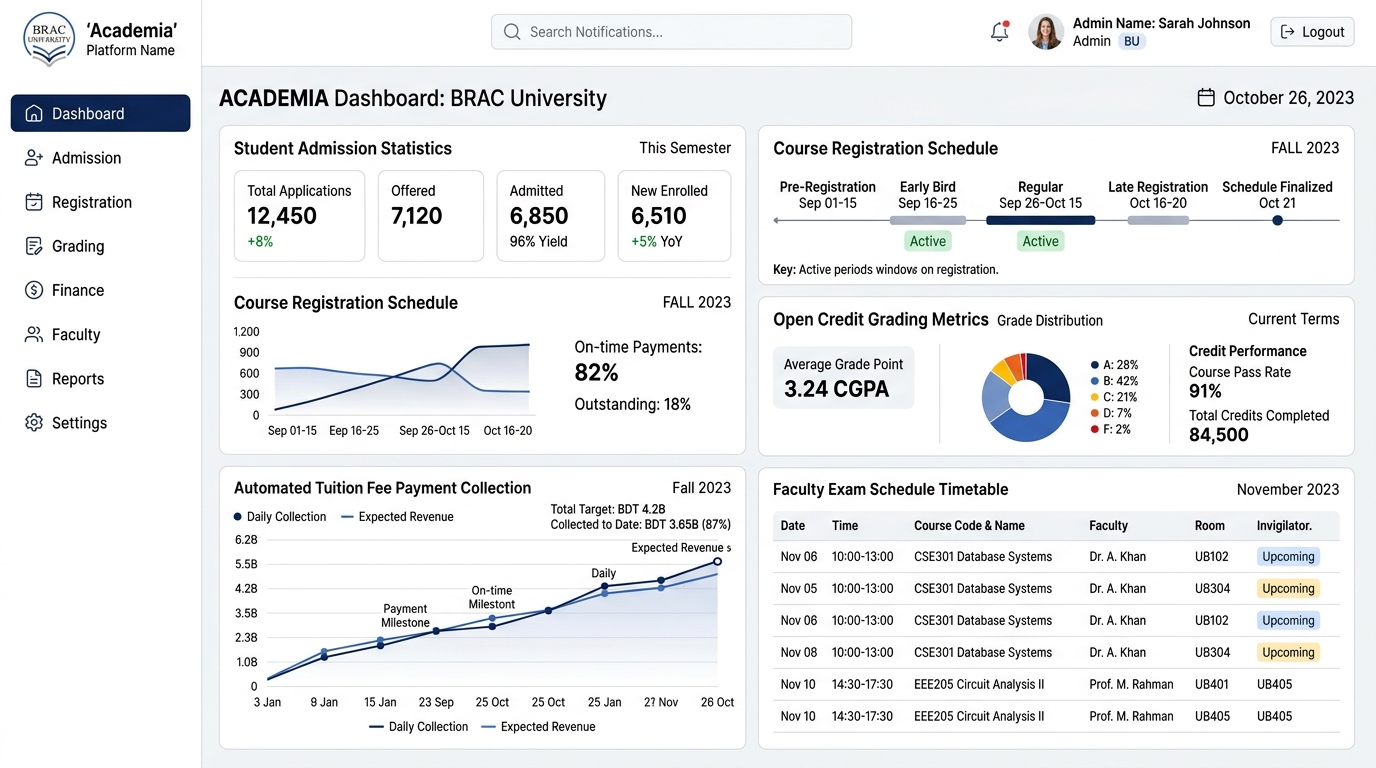1376x768 pixels.
Task: Click "Collected to Date: BDT 3.65B (87%)"
Action: point(641,524)
